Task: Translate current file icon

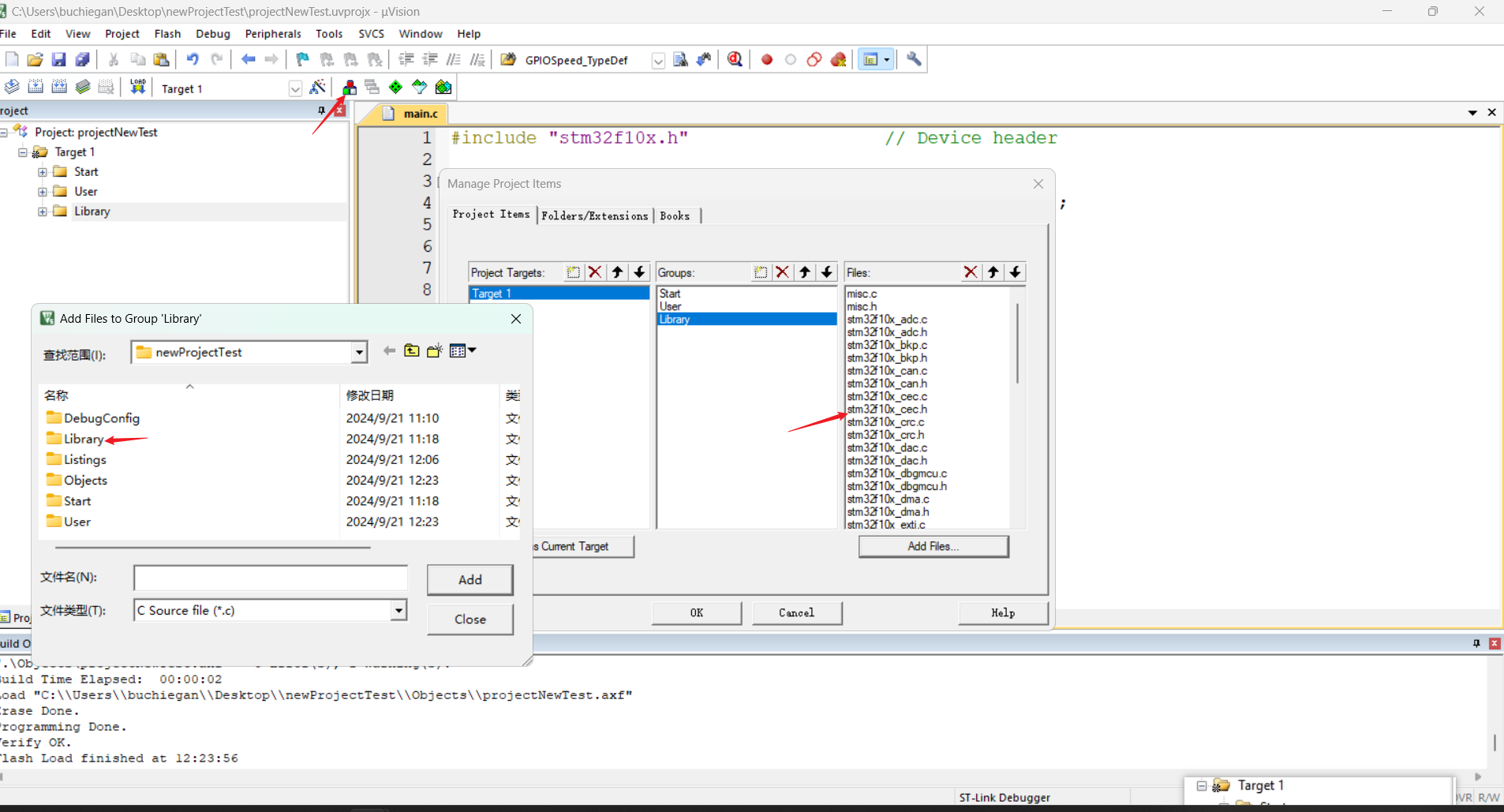Action: [x=12, y=87]
